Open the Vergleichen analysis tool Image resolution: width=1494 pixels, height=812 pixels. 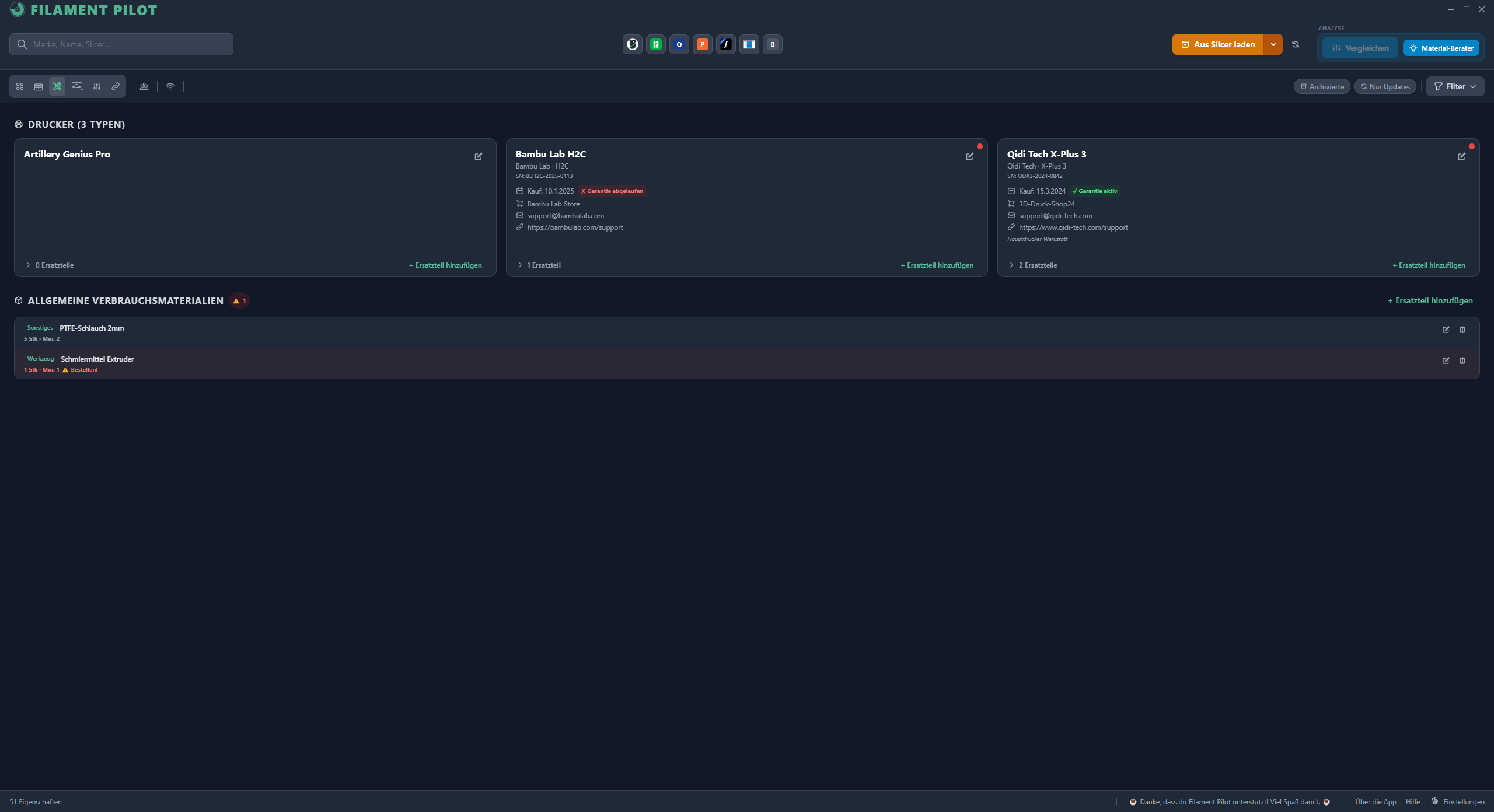[1360, 48]
